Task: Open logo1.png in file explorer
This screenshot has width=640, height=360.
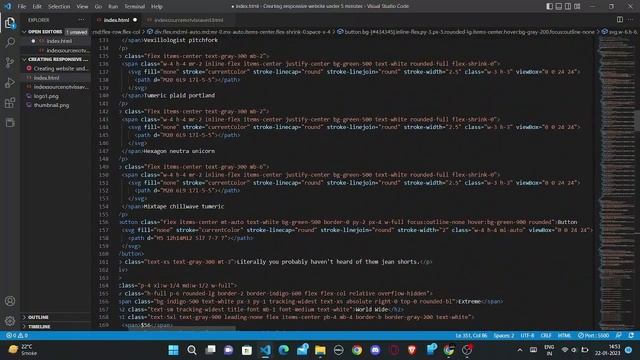Action: [x=46, y=96]
